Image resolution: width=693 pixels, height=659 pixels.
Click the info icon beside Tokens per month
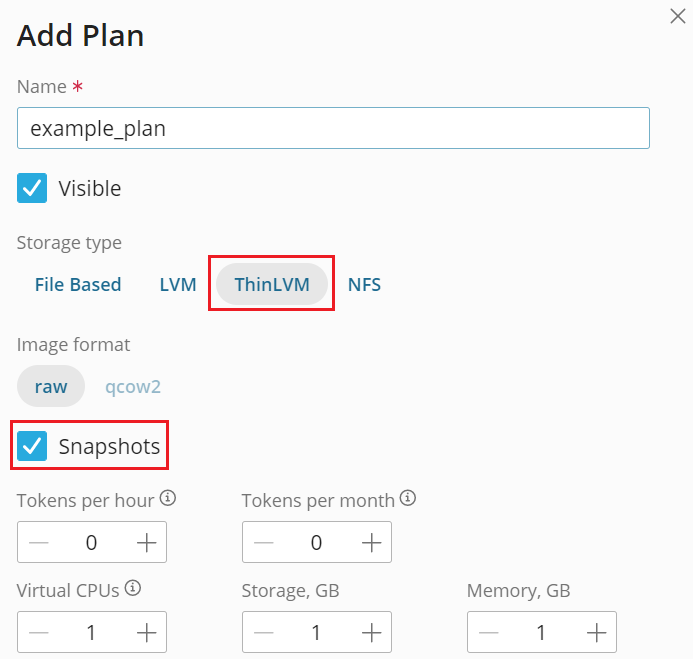(408, 498)
